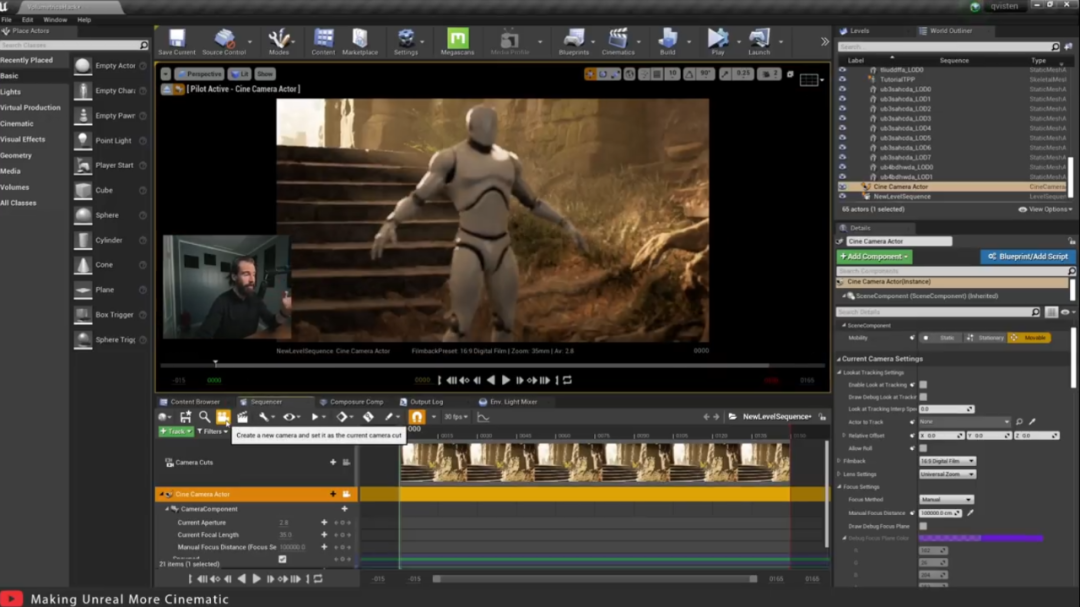
Task: Tick the Draw Debug Focus Plane checkbox
Action: pos(923,526)
